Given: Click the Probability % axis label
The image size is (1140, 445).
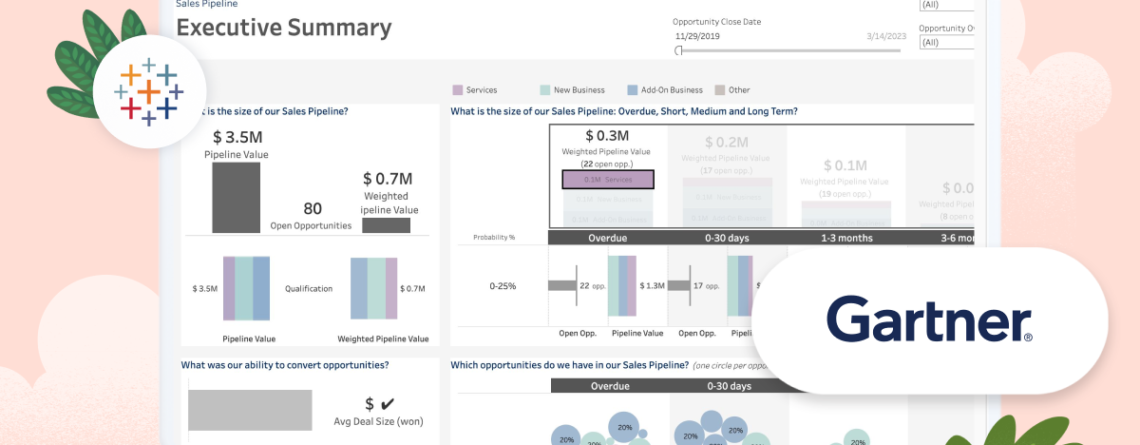Looking at the screenshot, I should [494, 238].
